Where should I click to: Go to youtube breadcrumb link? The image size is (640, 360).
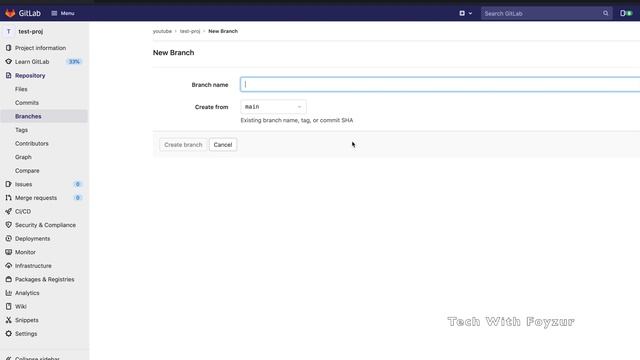coord(162,31)
